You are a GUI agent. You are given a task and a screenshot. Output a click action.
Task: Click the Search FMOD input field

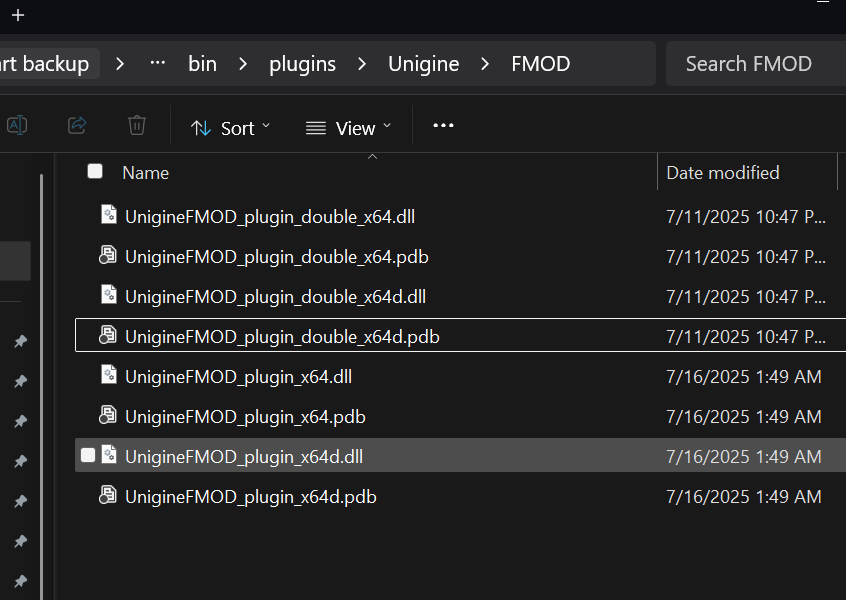[x=748, y=64]
